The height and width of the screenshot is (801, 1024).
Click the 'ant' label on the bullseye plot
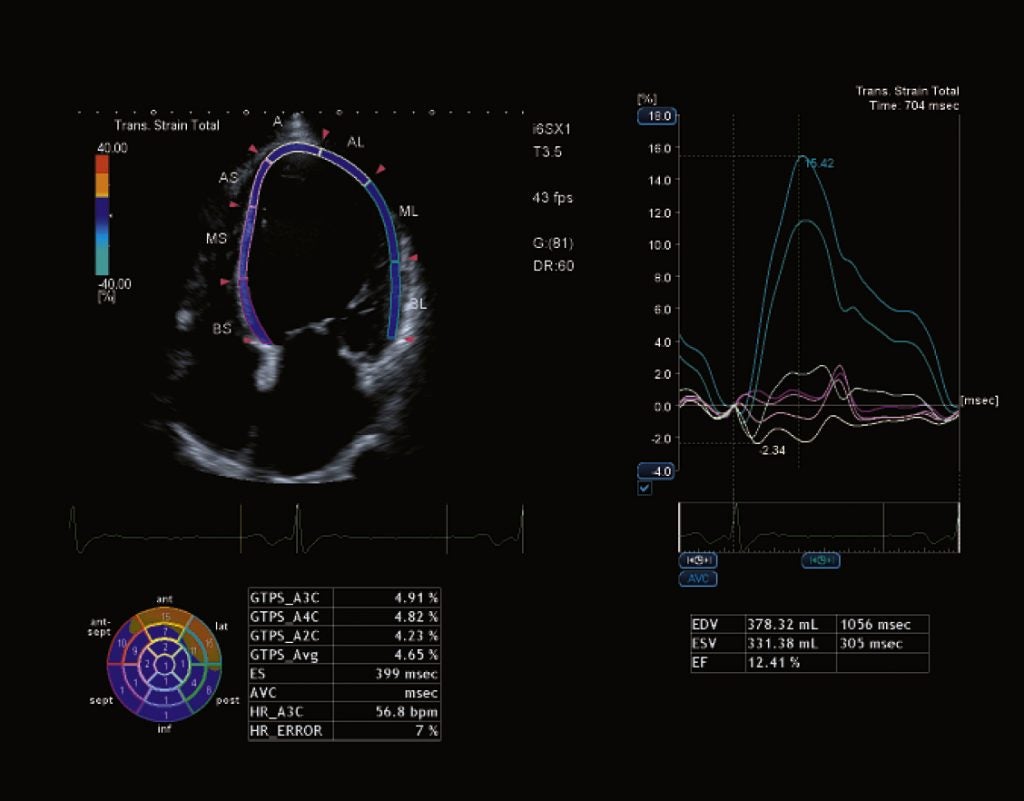(165, 599)
